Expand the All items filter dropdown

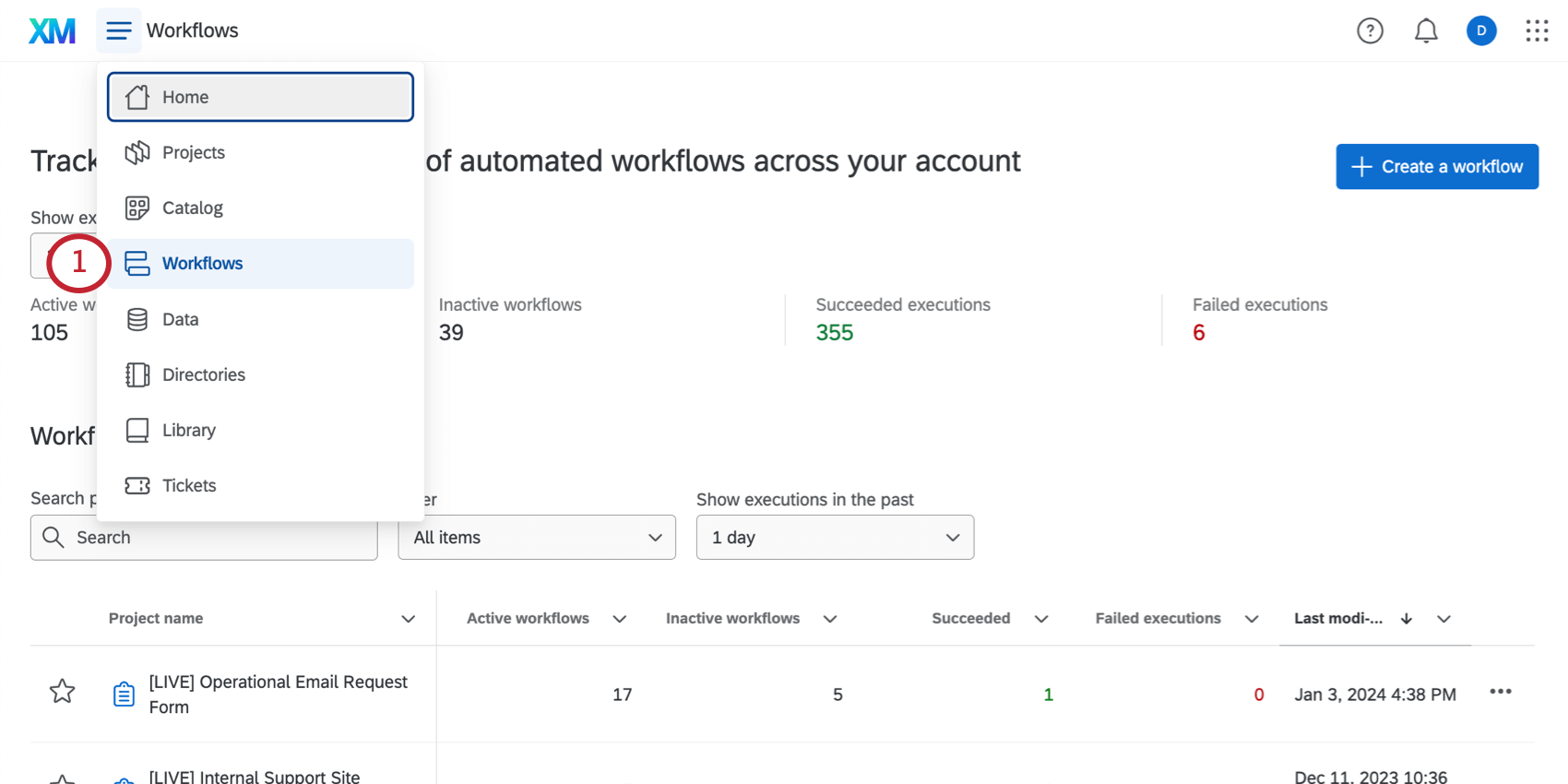(x=537, y=538)
